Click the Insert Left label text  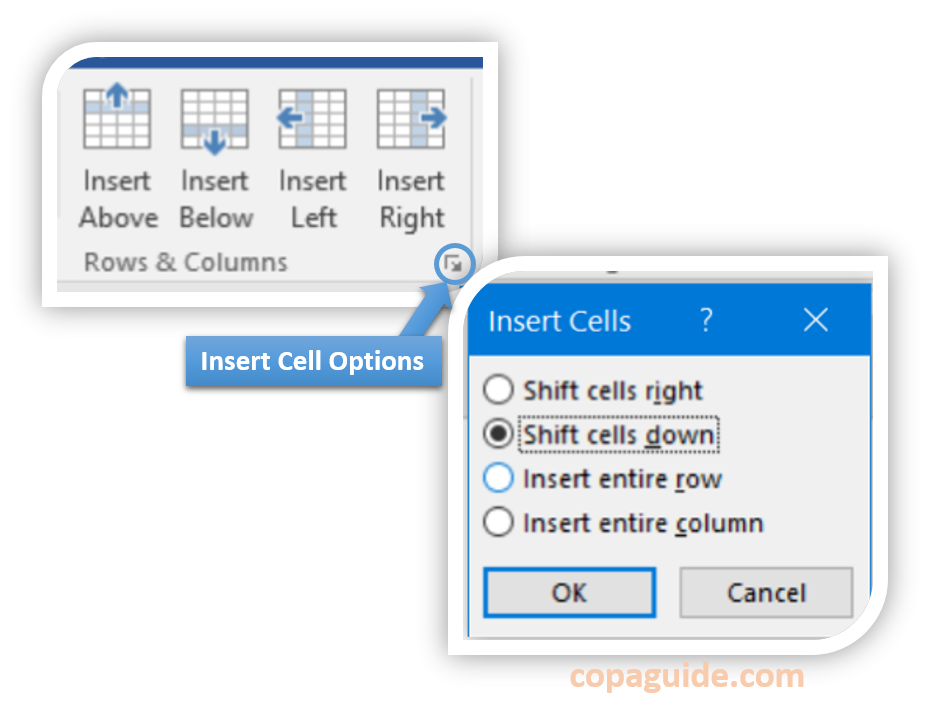312,198
